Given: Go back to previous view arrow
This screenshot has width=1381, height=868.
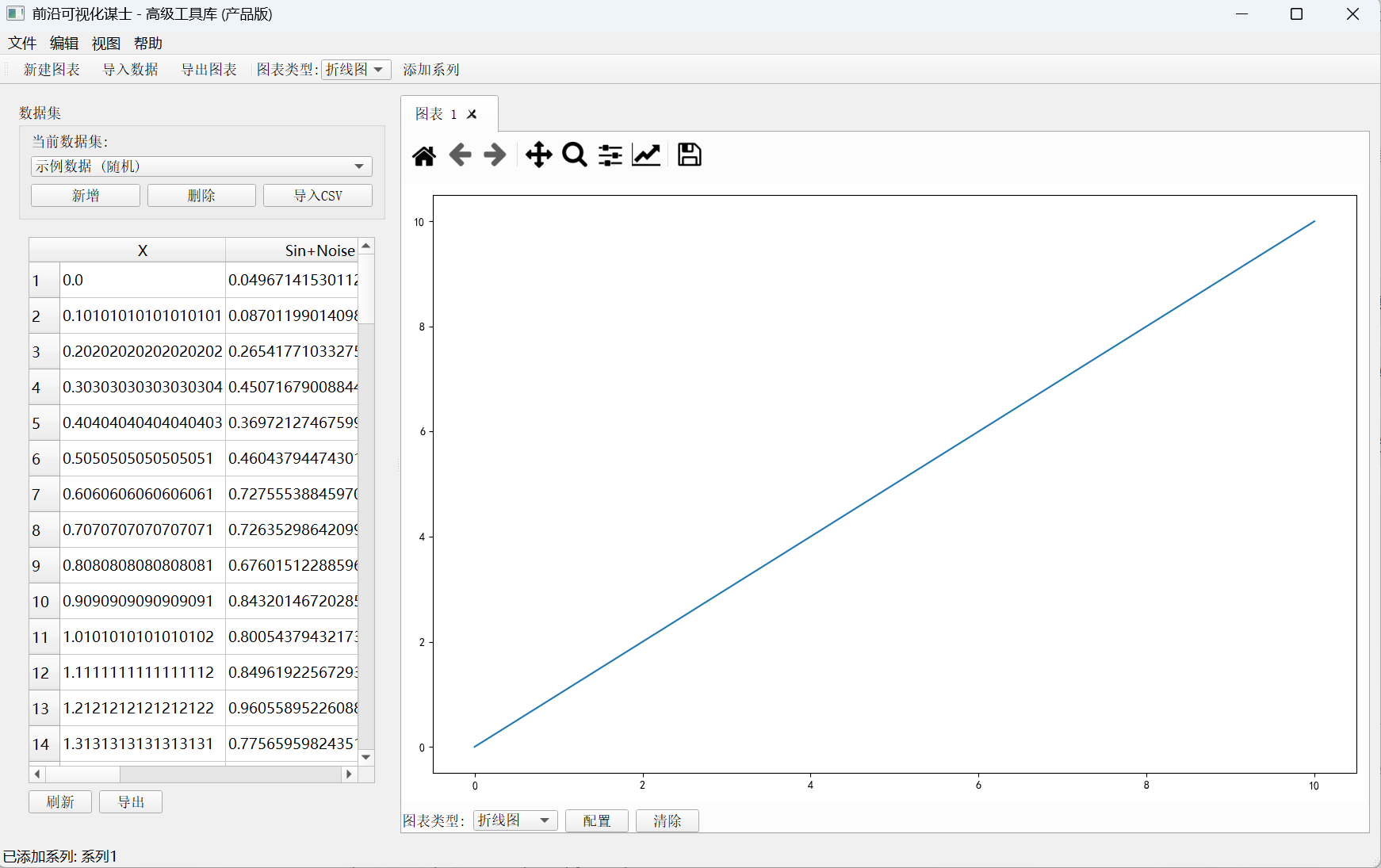Looking at the screenshot, I should (460, 155).
